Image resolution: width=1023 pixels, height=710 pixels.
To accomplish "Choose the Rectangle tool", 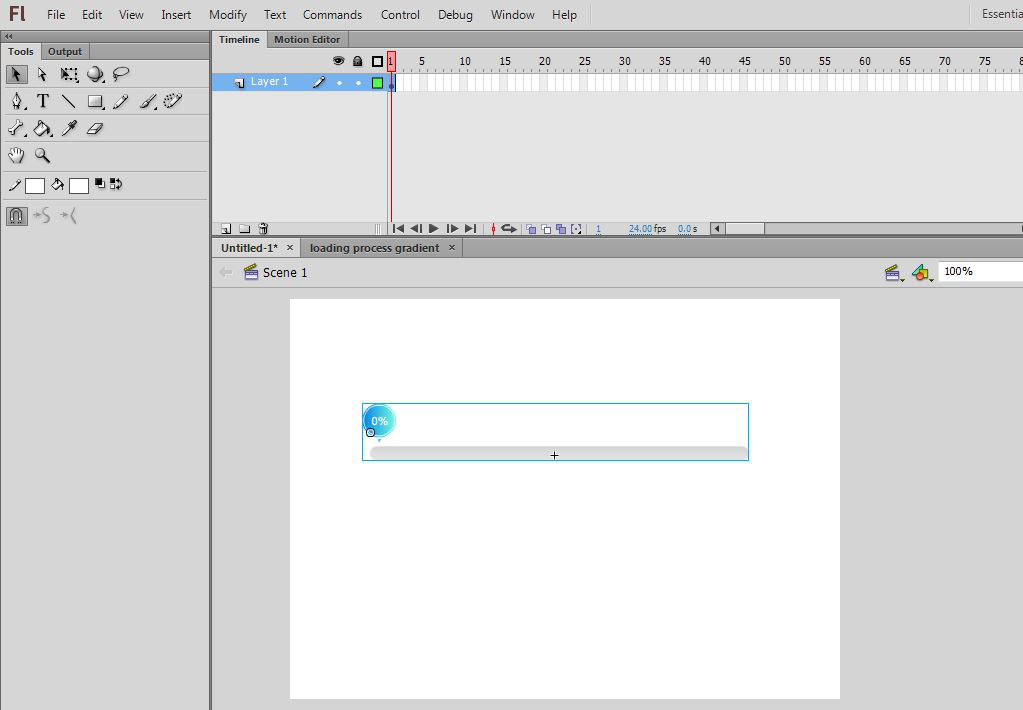I will [96, 101].
